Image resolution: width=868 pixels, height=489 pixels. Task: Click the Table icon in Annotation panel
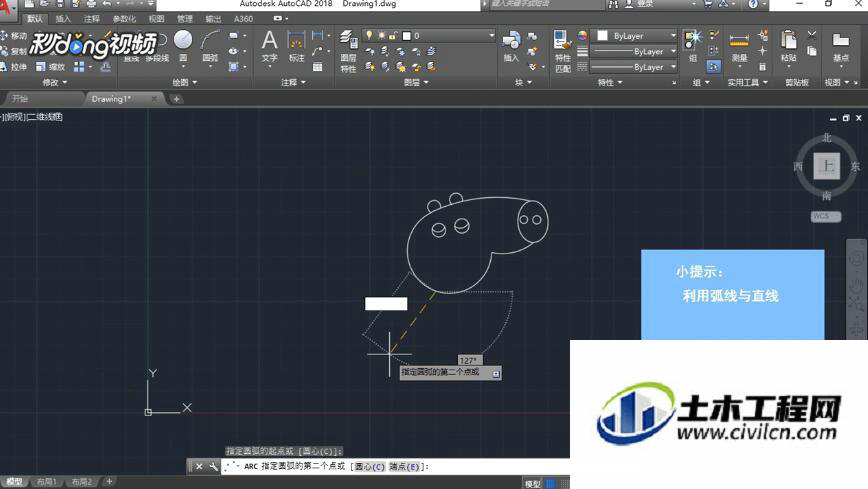[x=317, y=67]
